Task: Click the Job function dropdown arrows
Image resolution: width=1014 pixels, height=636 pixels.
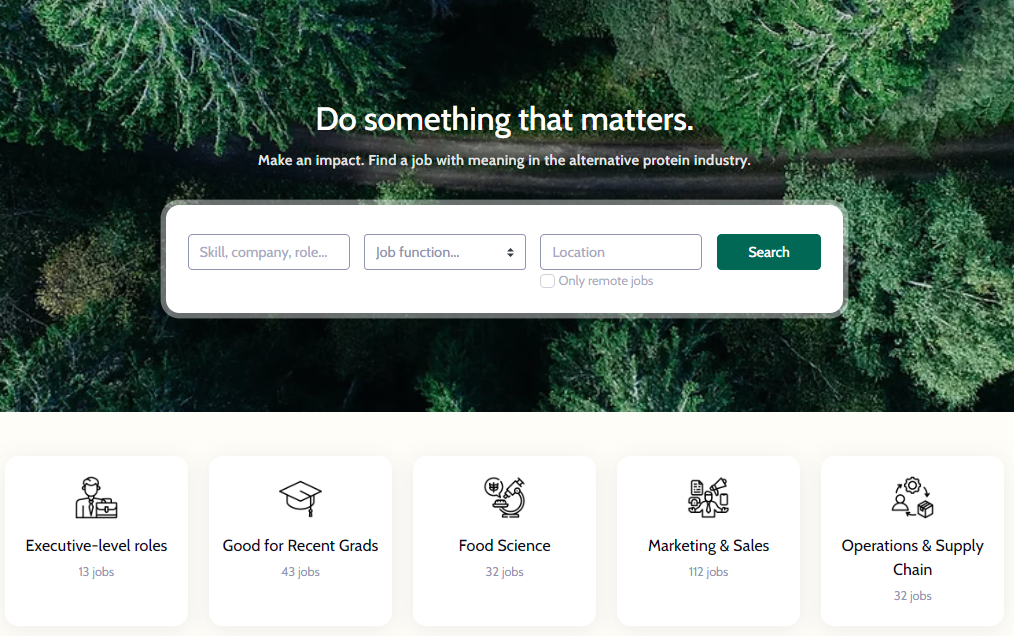Action: pyautogui.click(x=510, y=252)
